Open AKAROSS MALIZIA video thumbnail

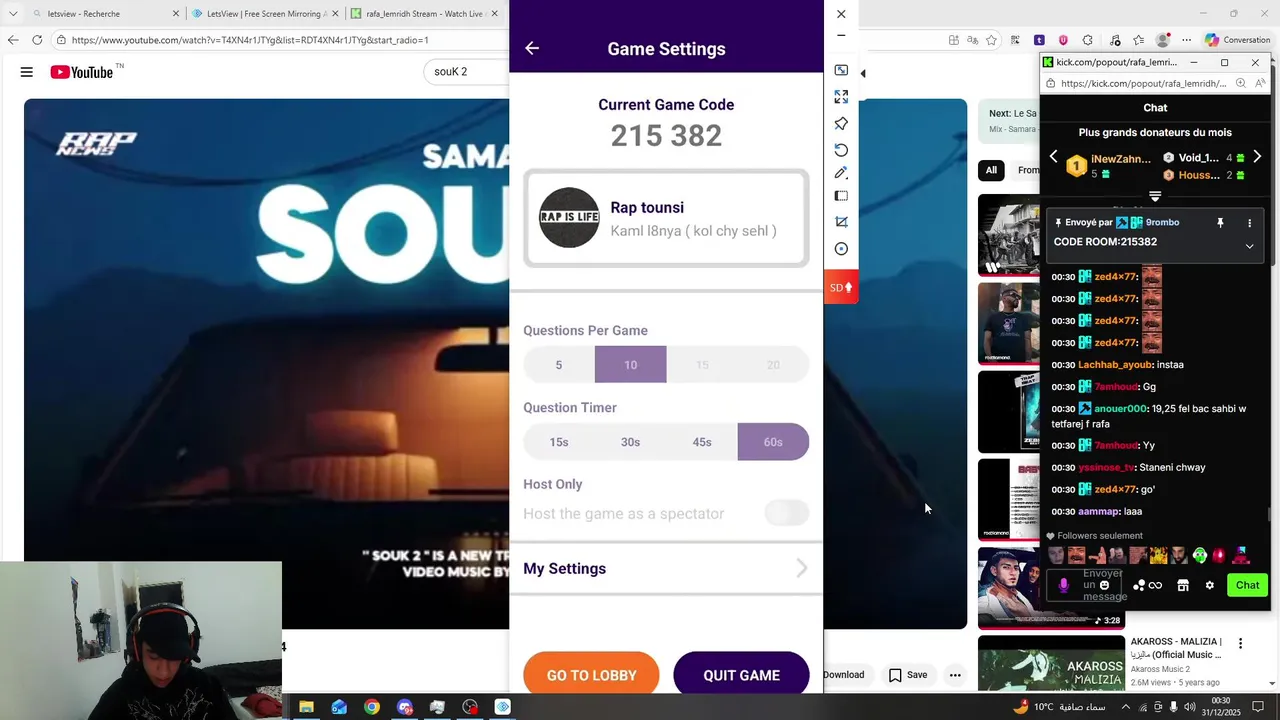pos(1051,663)
